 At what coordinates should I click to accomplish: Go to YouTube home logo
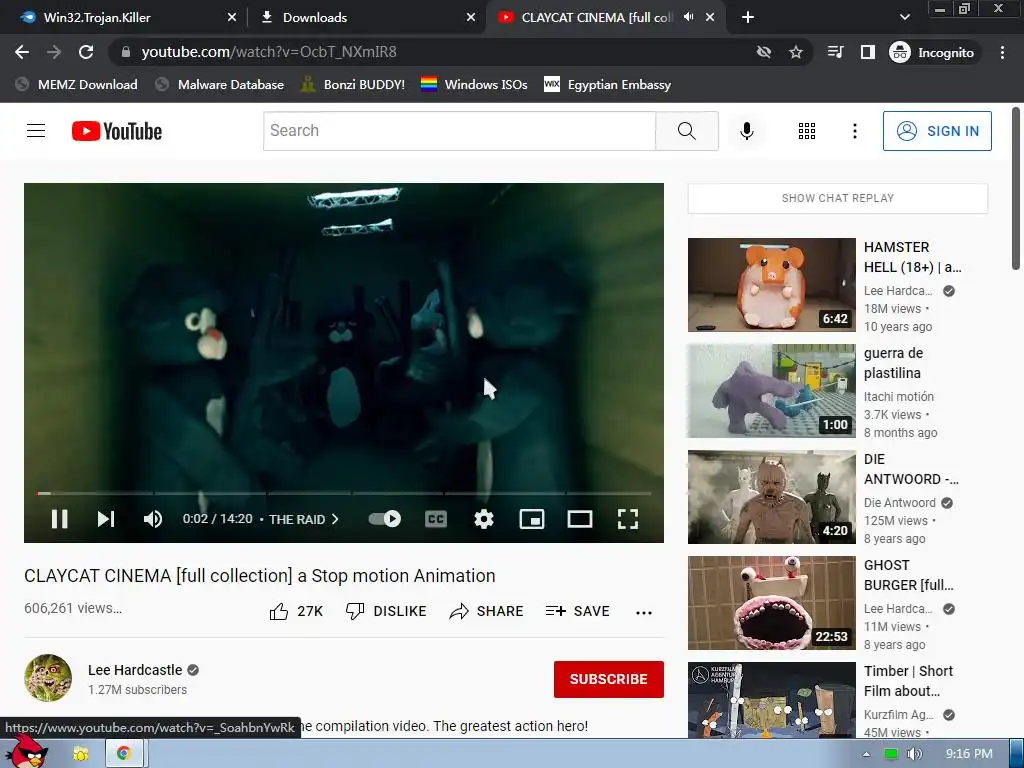(x=117, y=131)
